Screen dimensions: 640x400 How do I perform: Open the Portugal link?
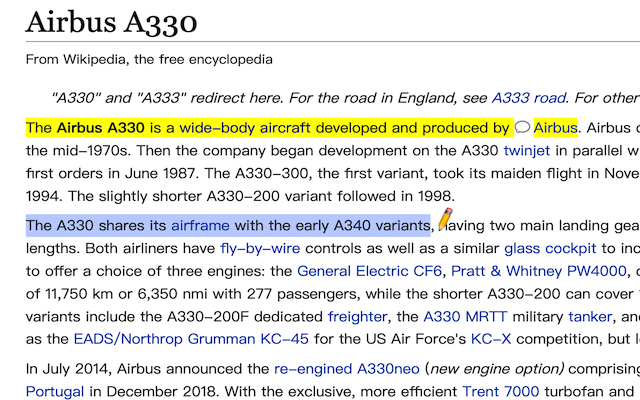click(55, 392)
